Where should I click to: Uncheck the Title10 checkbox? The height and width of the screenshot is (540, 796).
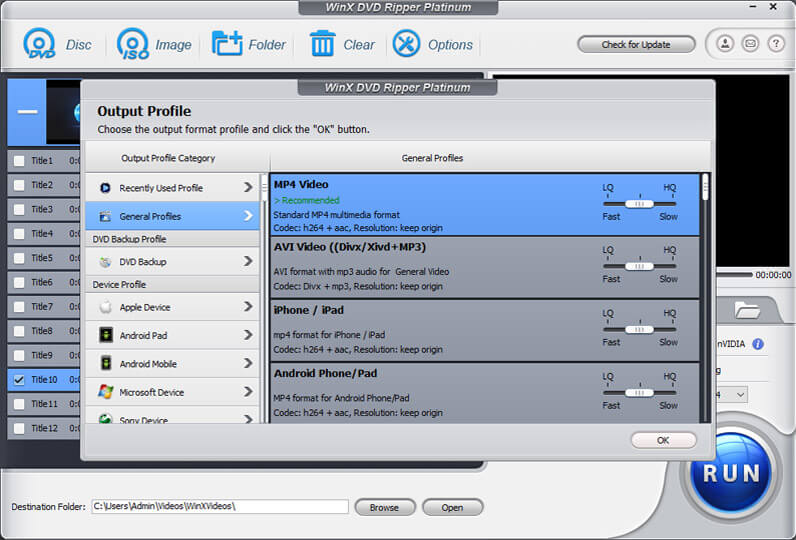coord(19,380)
